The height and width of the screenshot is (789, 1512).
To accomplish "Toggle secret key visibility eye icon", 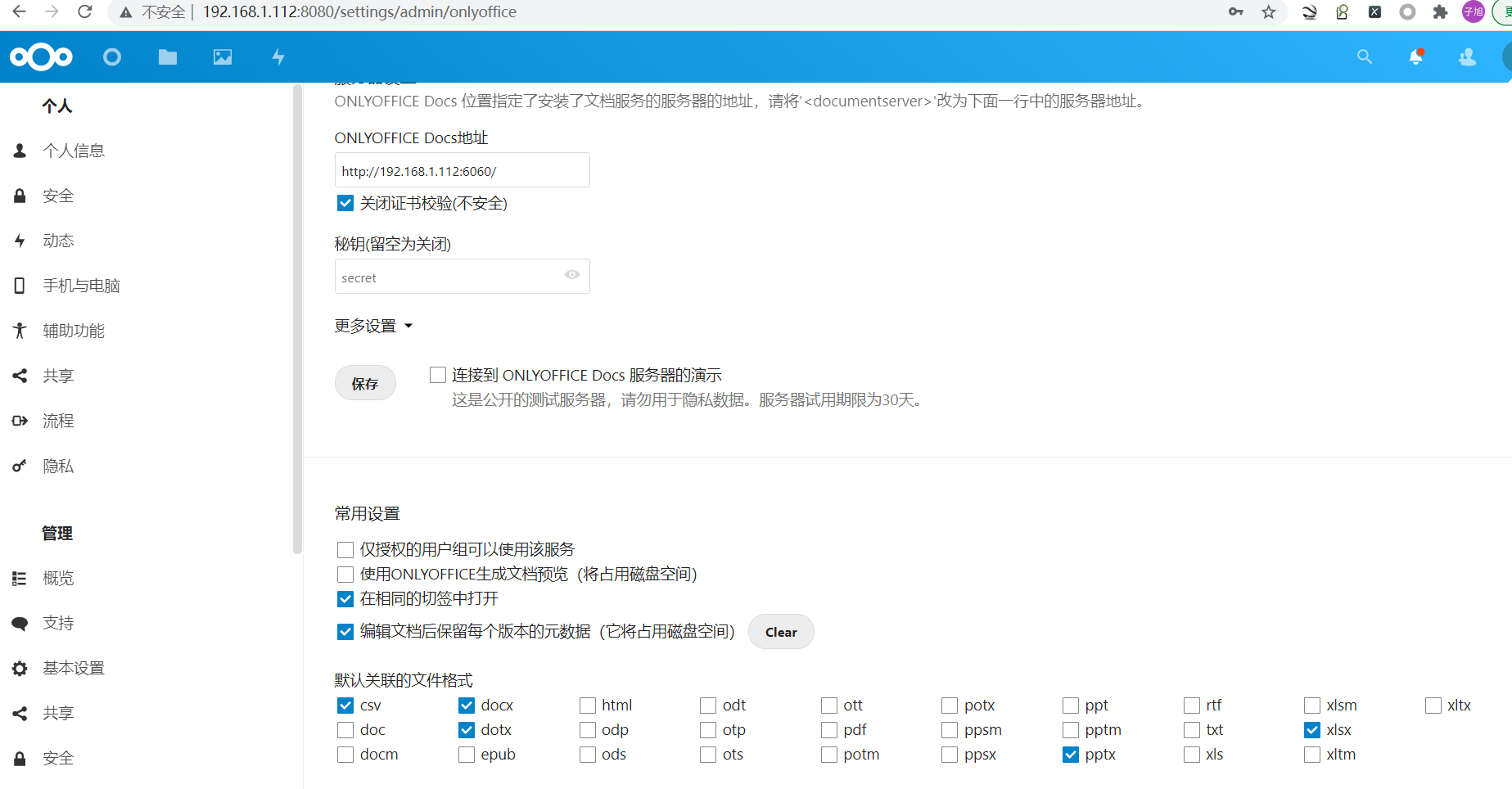I will 571,276.
